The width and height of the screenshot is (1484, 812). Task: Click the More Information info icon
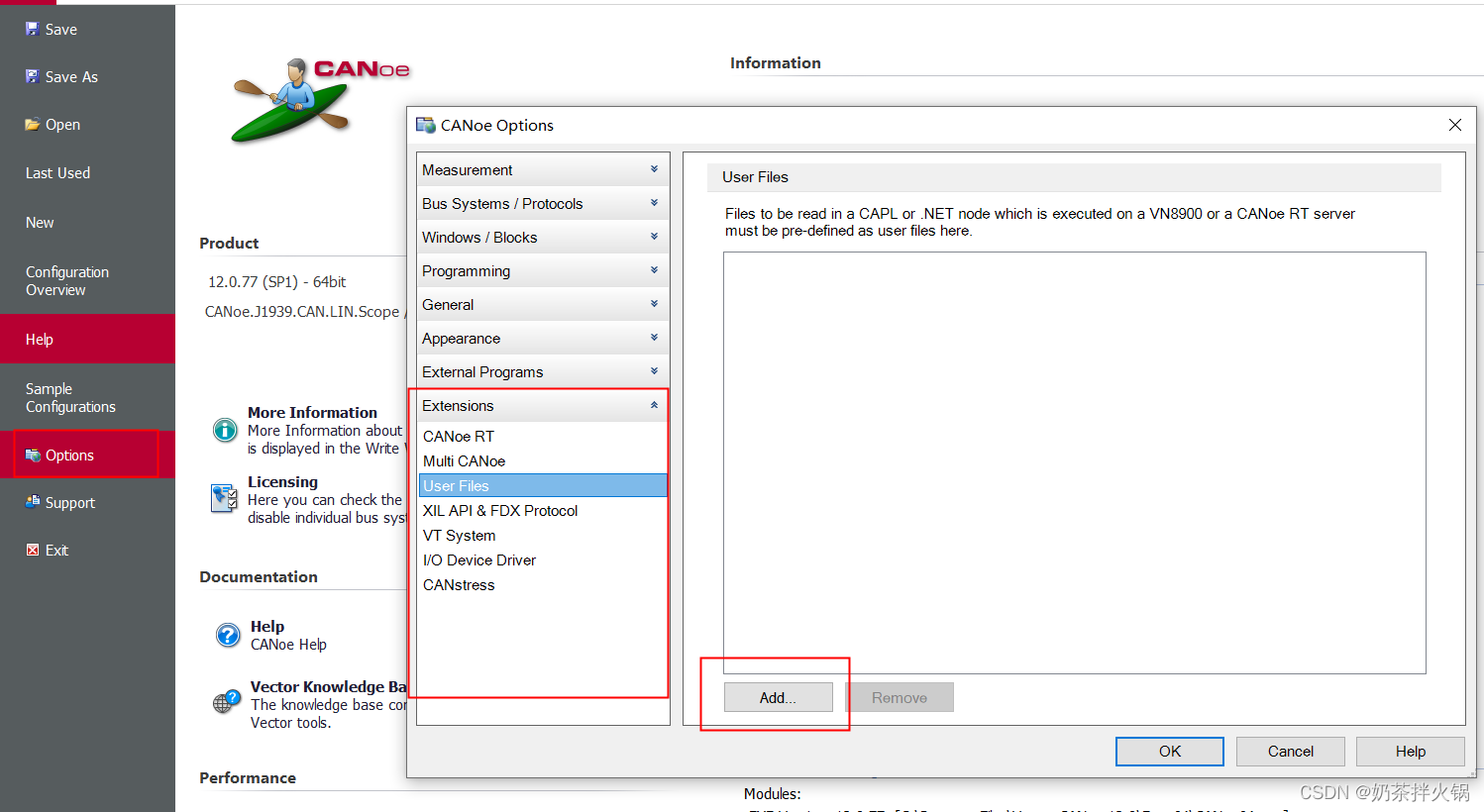[x=226, y=430]
